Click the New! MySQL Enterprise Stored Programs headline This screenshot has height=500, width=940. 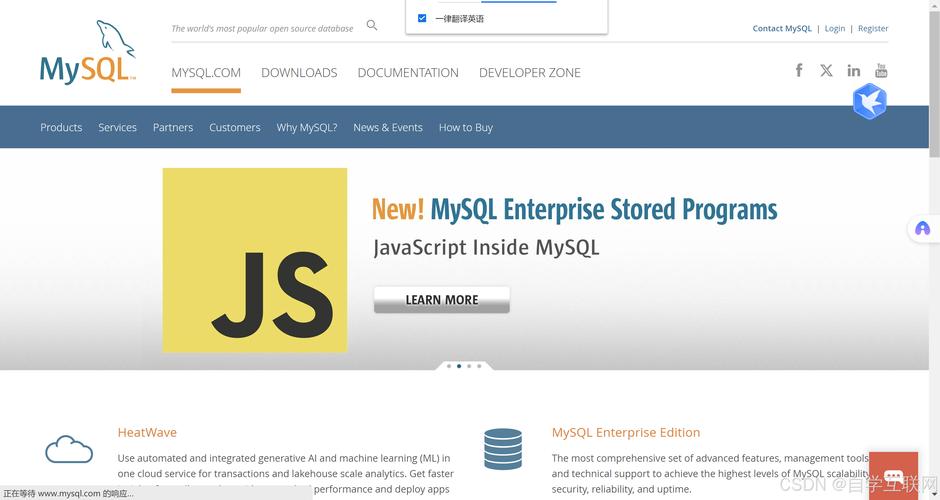point(574,210)
